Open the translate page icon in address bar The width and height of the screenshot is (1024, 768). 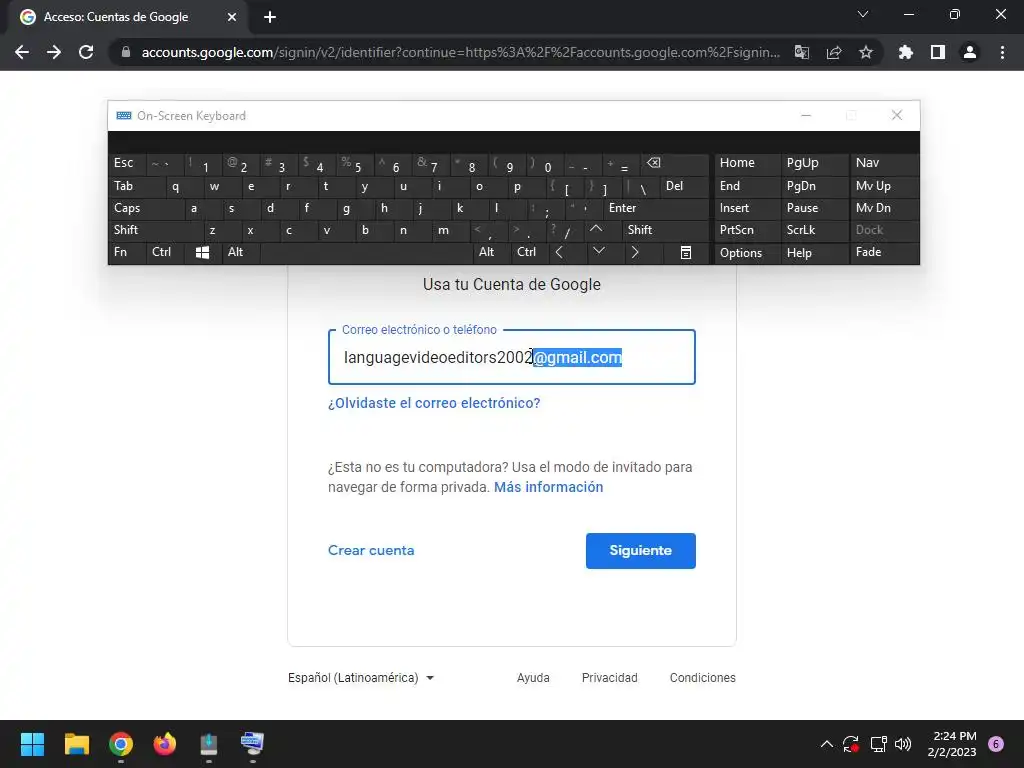(x=801, y=52)
